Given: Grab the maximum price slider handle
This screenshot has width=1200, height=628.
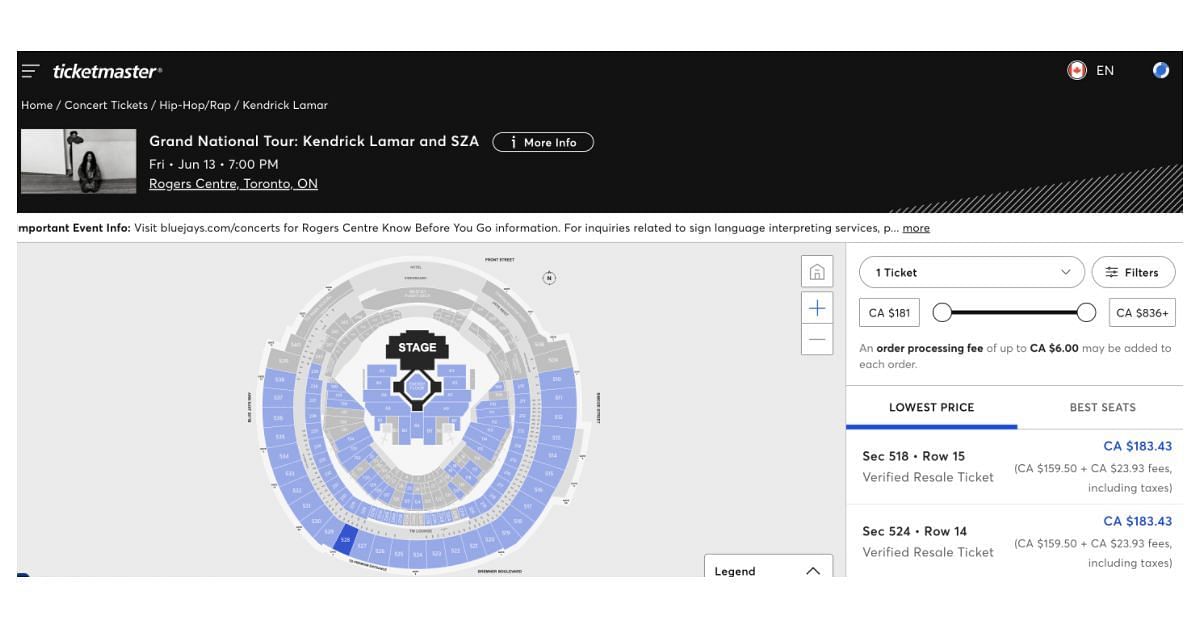Looking at the screenshot, I should 1086,313.
